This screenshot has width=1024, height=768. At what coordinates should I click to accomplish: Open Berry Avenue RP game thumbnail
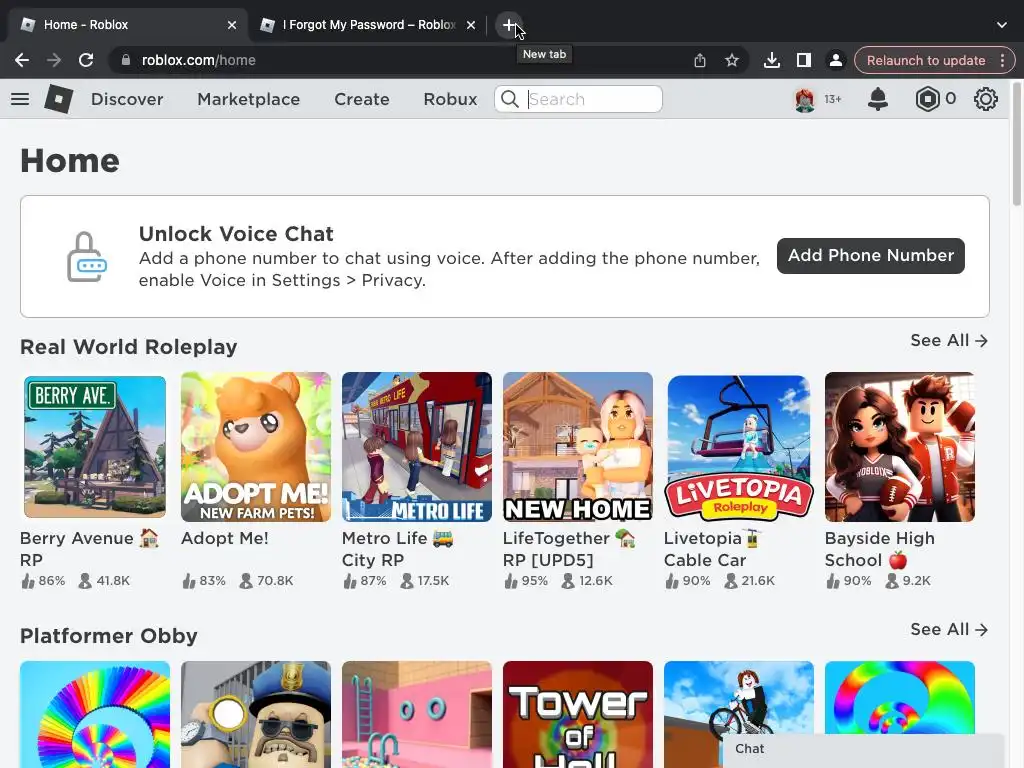click(x=95, y=447)
